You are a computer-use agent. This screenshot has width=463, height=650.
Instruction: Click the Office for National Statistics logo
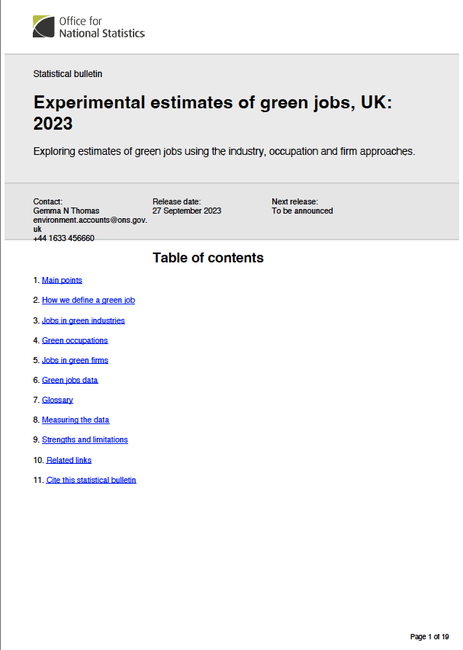click(89, 27)
